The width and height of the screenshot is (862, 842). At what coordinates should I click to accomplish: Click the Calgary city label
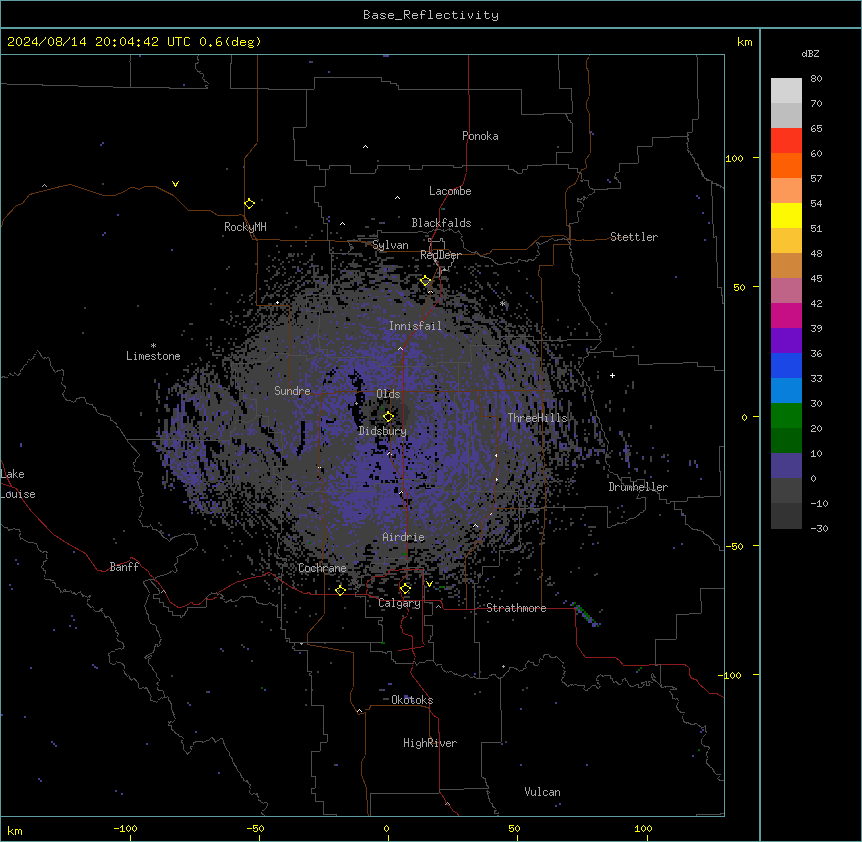(399, 603)
